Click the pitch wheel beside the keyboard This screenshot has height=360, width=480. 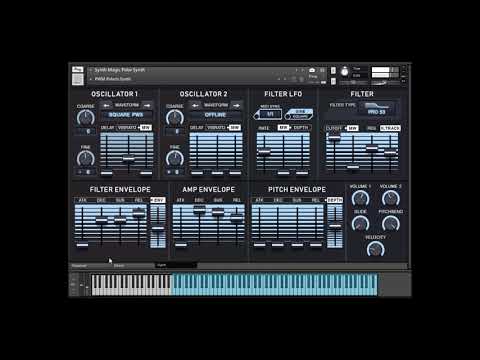(x=81, y=285)
